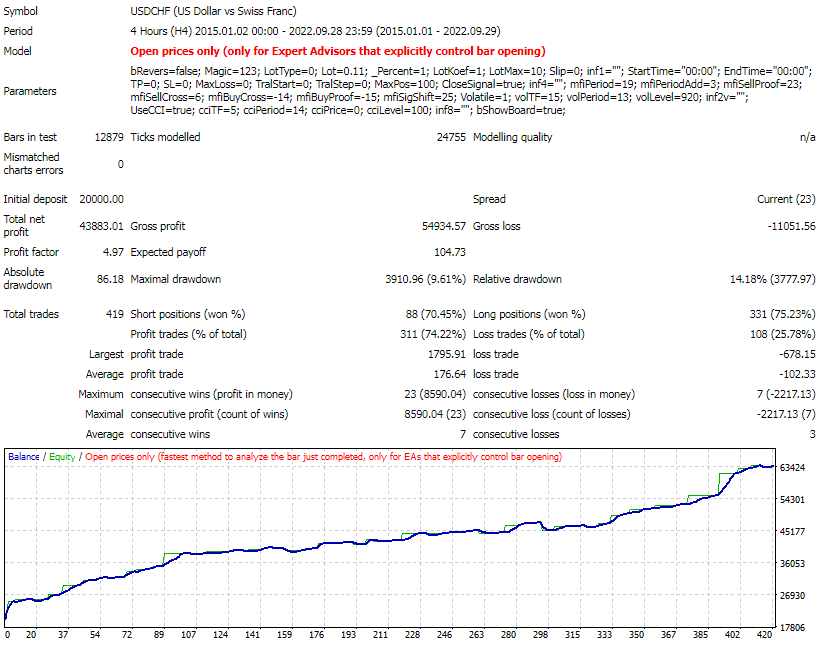This screenshot has width=824, height=645.
Task: Click the consecutive loss value -2217.13 (7)
Action: [786, 414]
